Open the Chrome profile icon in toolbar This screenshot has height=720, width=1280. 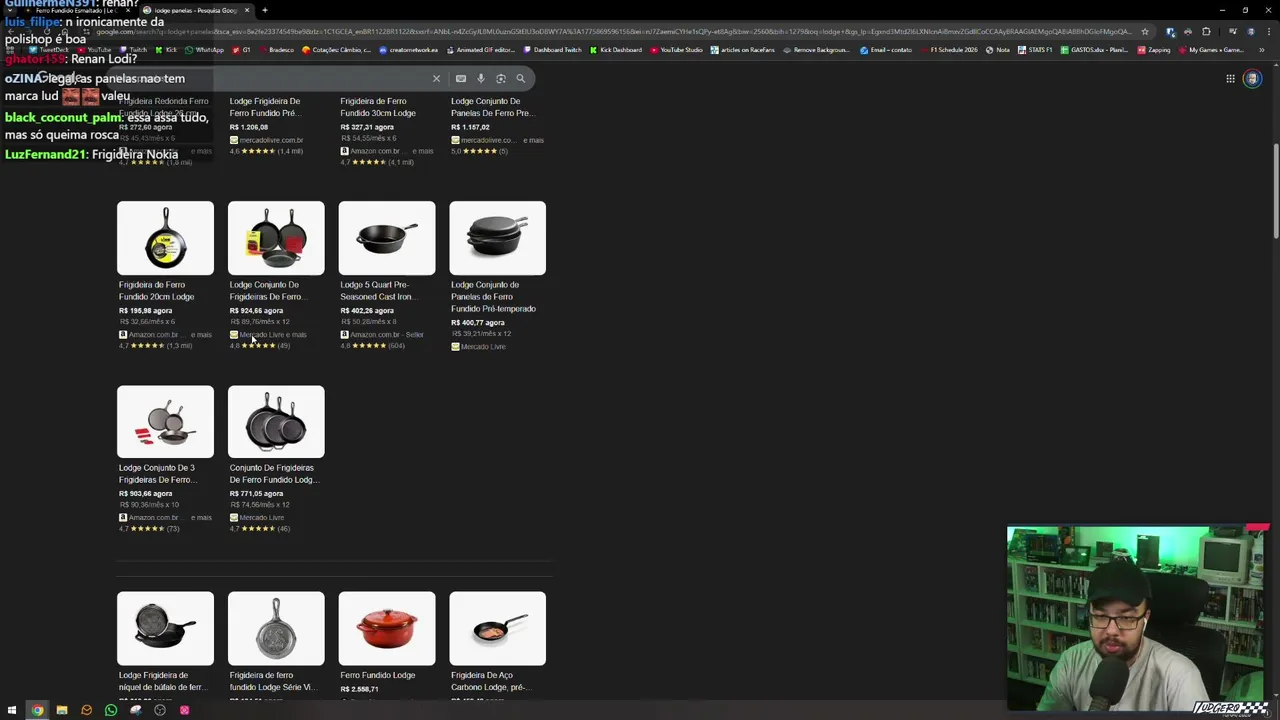pyautogui.click(x=1249, y=31)
